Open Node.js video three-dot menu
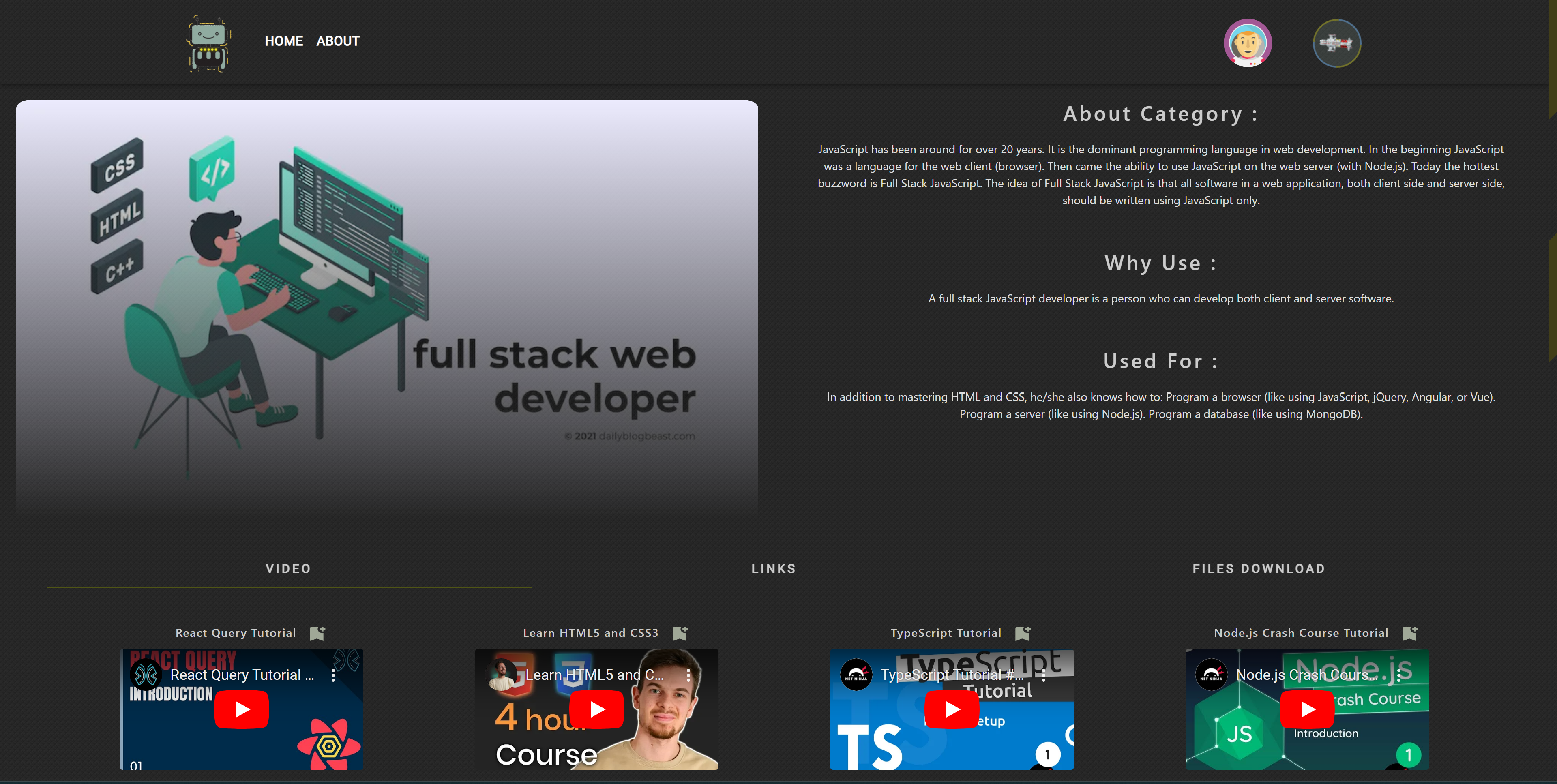 (x=1398, y=675)
